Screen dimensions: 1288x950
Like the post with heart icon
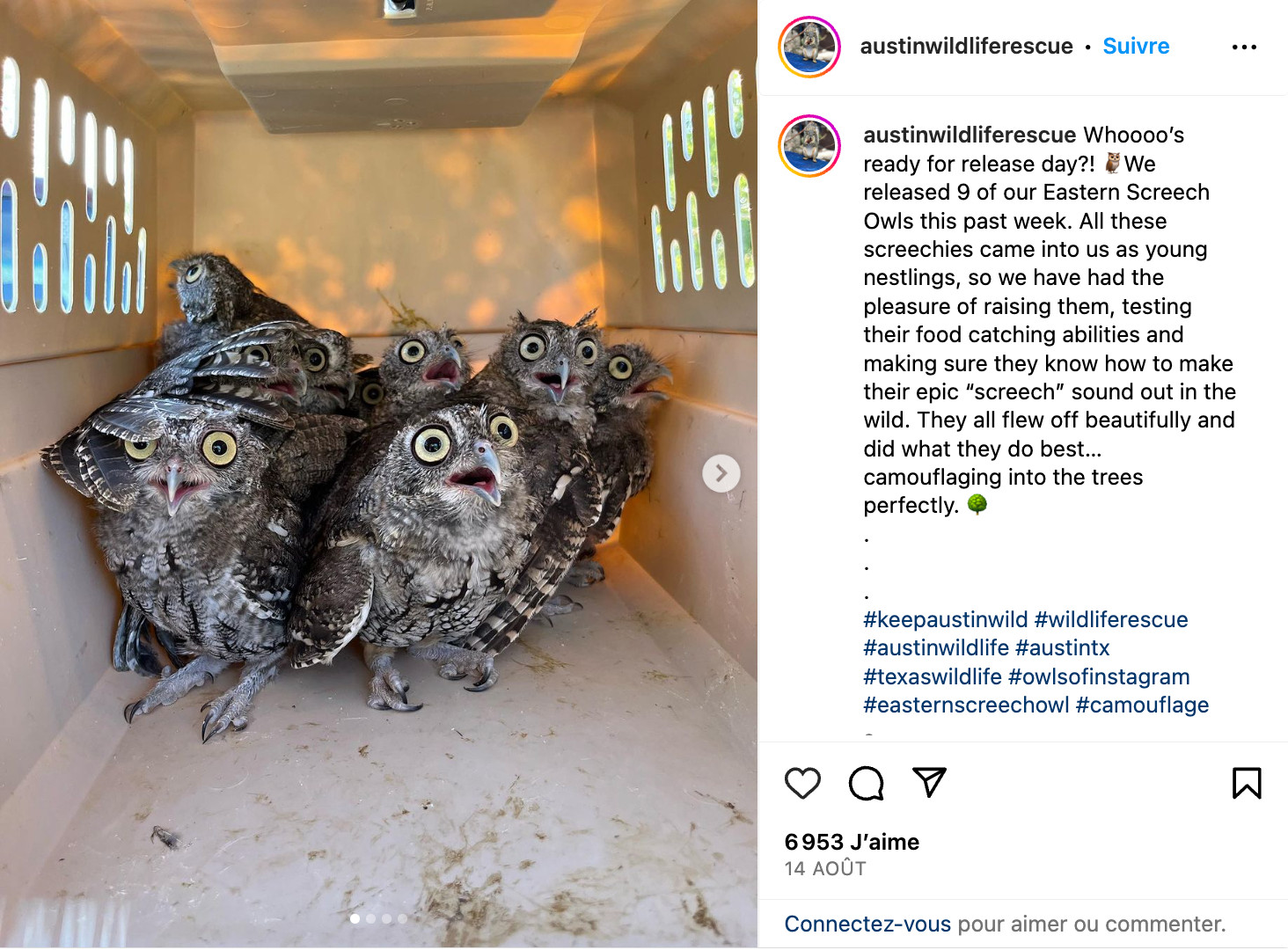tap(802, 783)
